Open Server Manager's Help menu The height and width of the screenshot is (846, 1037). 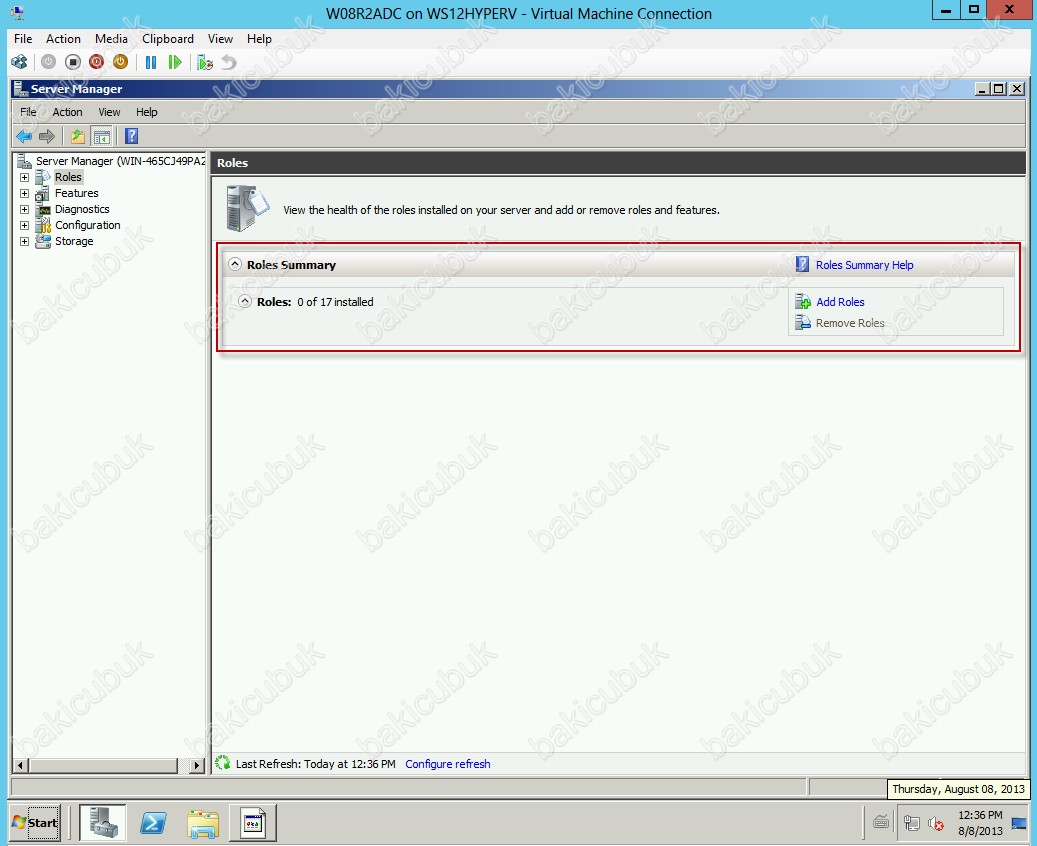pyautogui.click(x=147, y=112)
